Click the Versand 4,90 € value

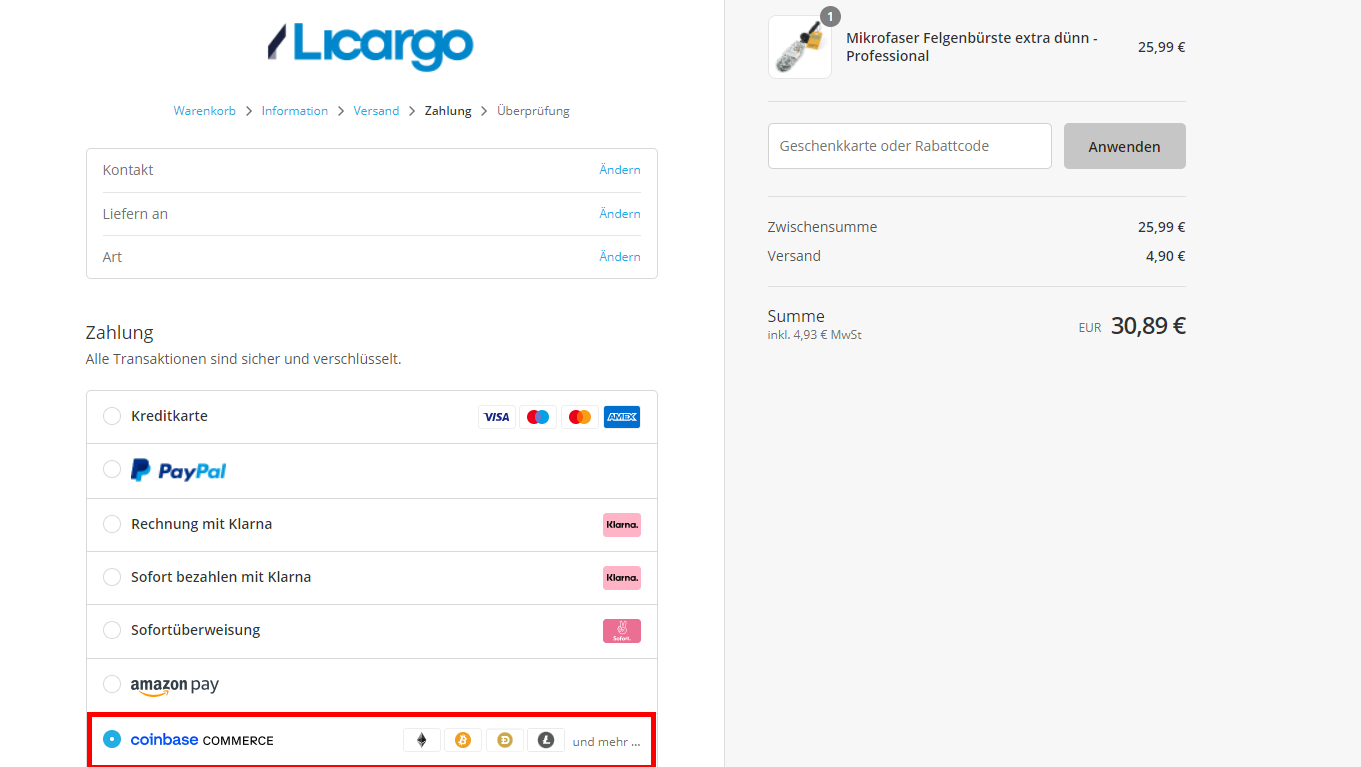tap(1165, 256)
